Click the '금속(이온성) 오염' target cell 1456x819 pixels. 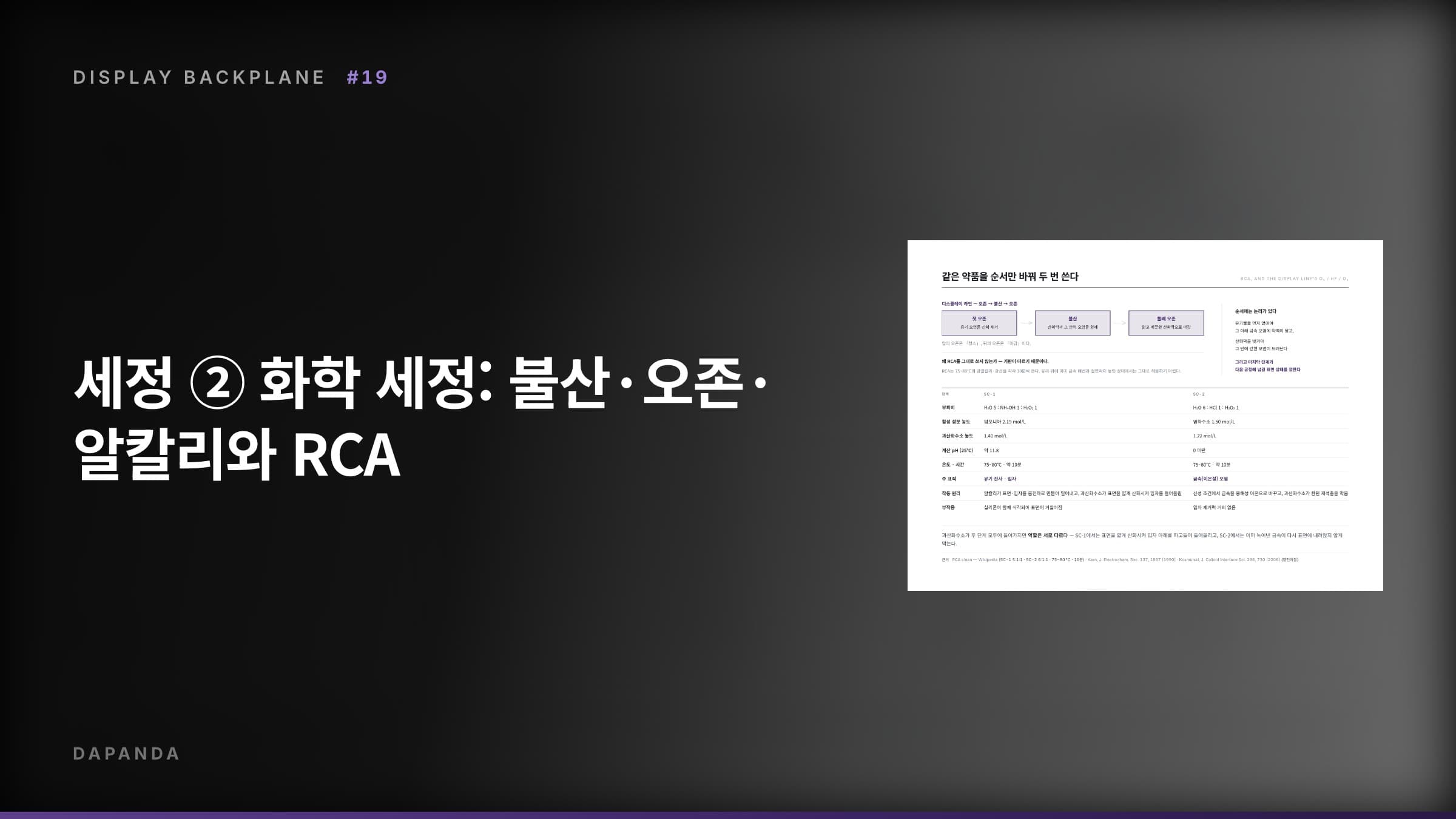coord(1210,479)
